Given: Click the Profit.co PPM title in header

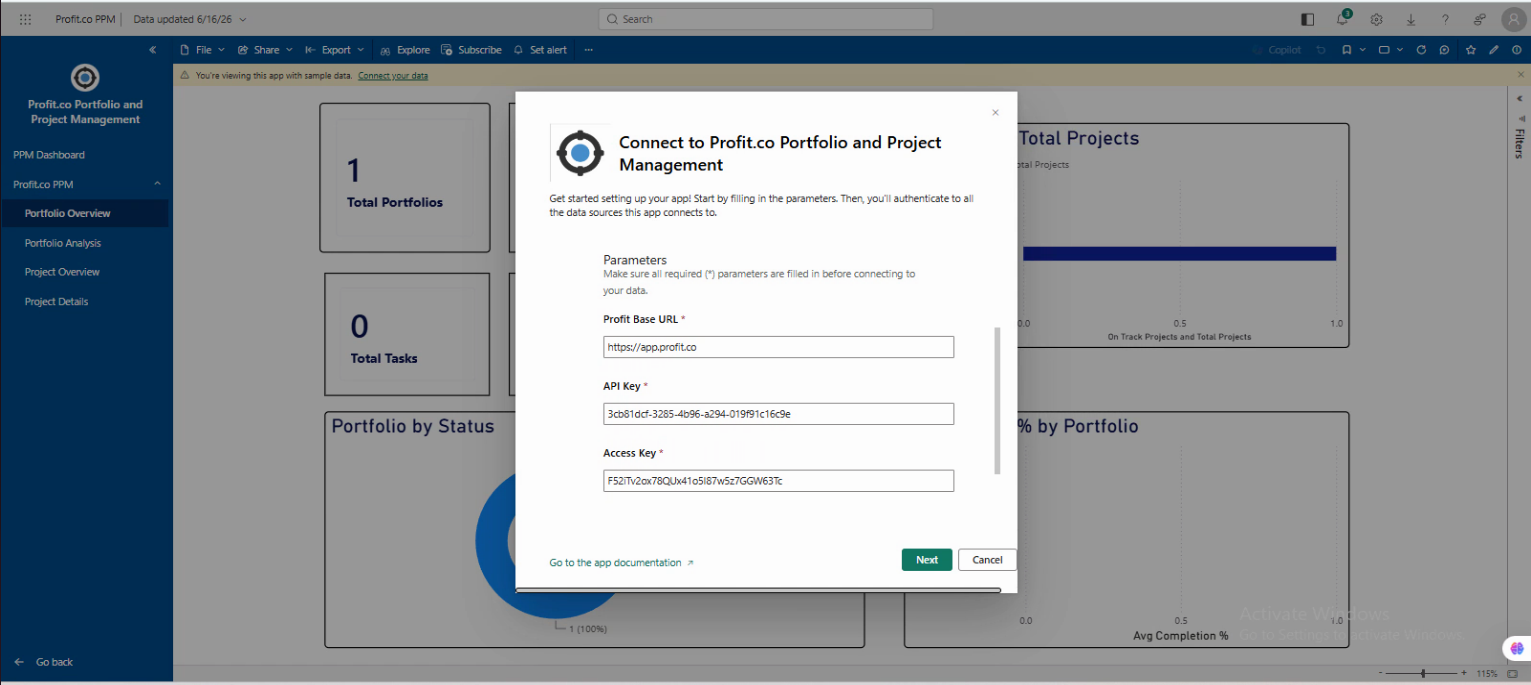Looking at the screenshot, I should coord(85,19).
